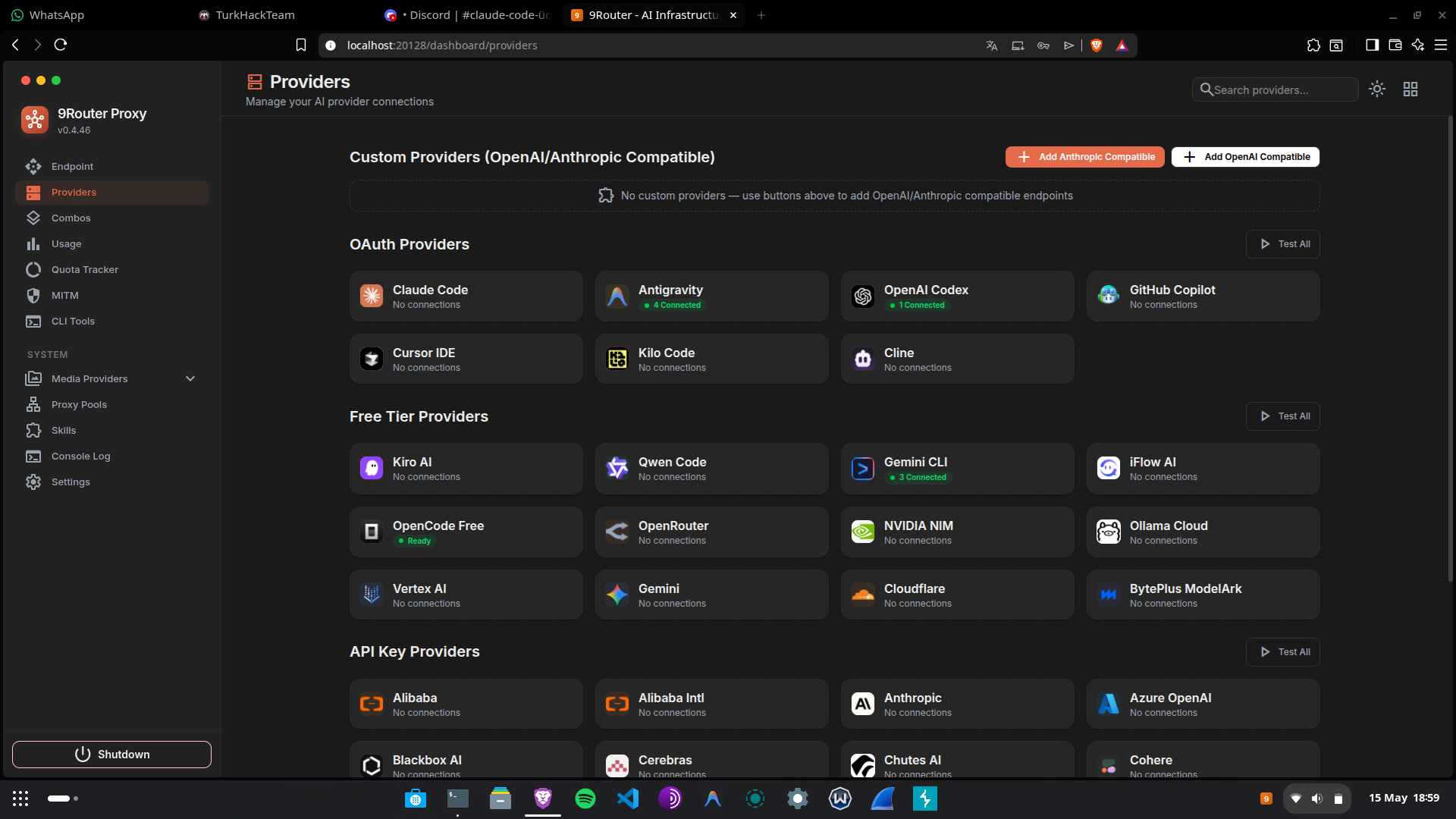1456x819 pixels.
Task: Select Combos in the sidebar
Action: pyautogui.click(x=111, y=218)
